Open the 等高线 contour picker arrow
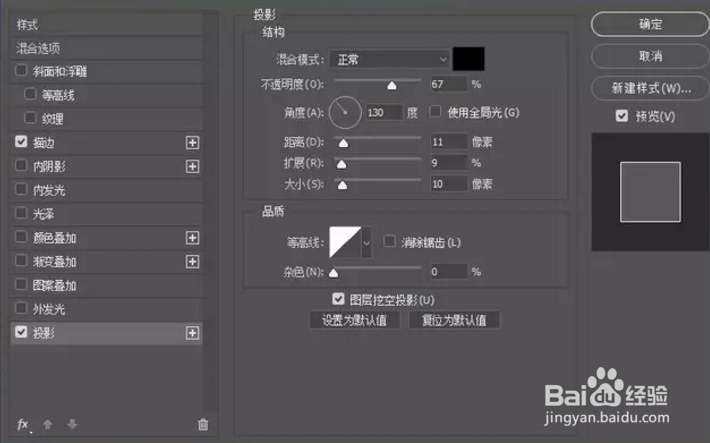 (x=366, y=243)
